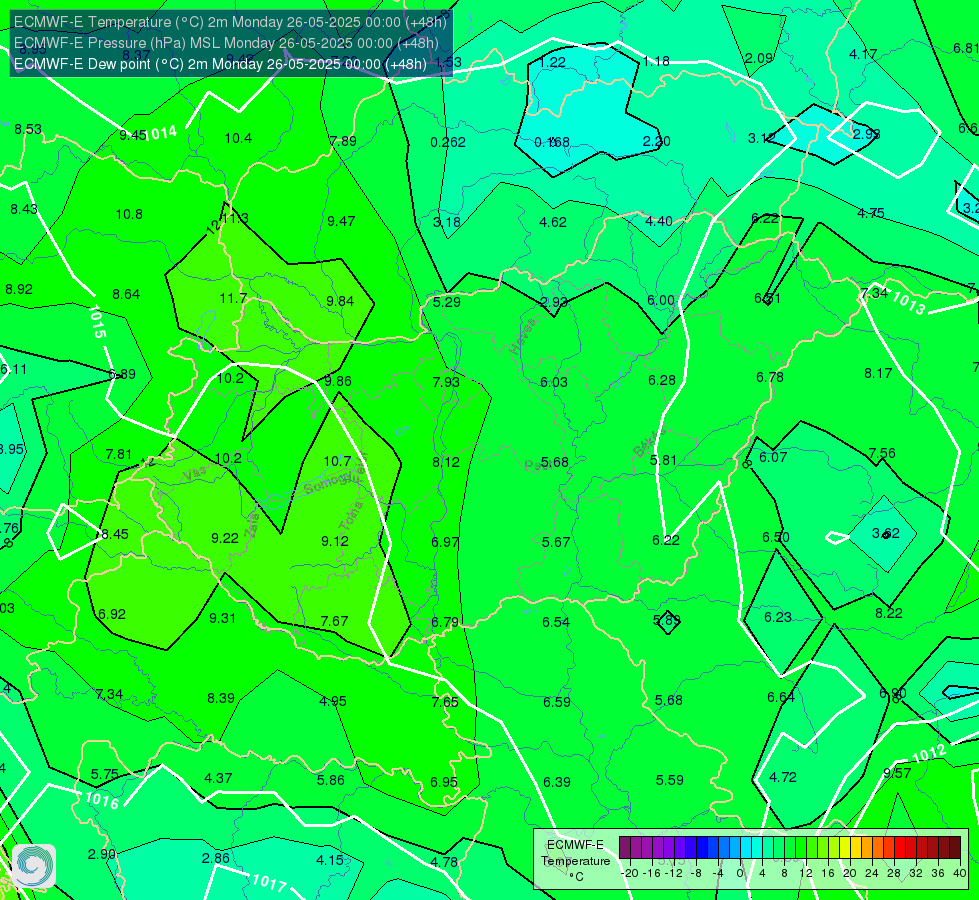Click the temperature color scale bar
979x900 pixels.
[790, 848]
